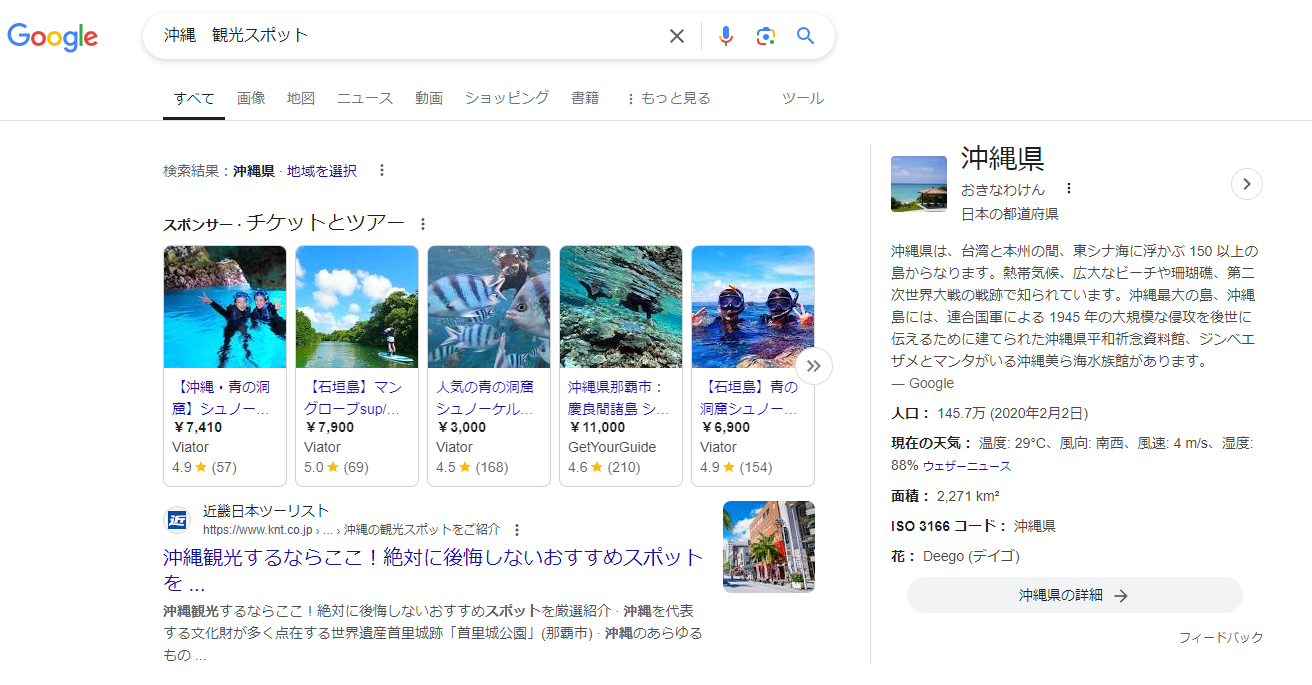The width and height of the screenshot is (1312, 685).
Task: Open the もっと見る dropdown
Action: click(x=668, y=97)
